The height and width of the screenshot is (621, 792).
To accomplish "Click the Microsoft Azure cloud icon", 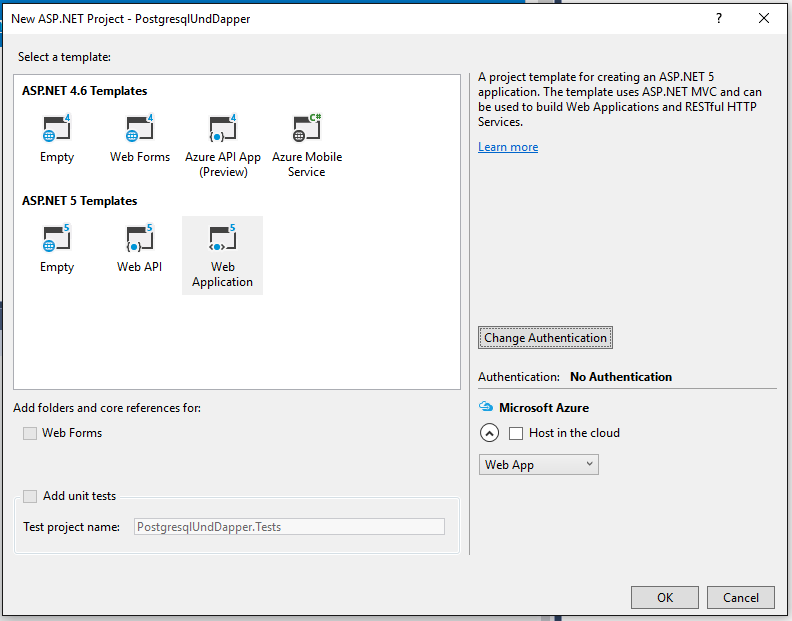I will pos(486,407).
